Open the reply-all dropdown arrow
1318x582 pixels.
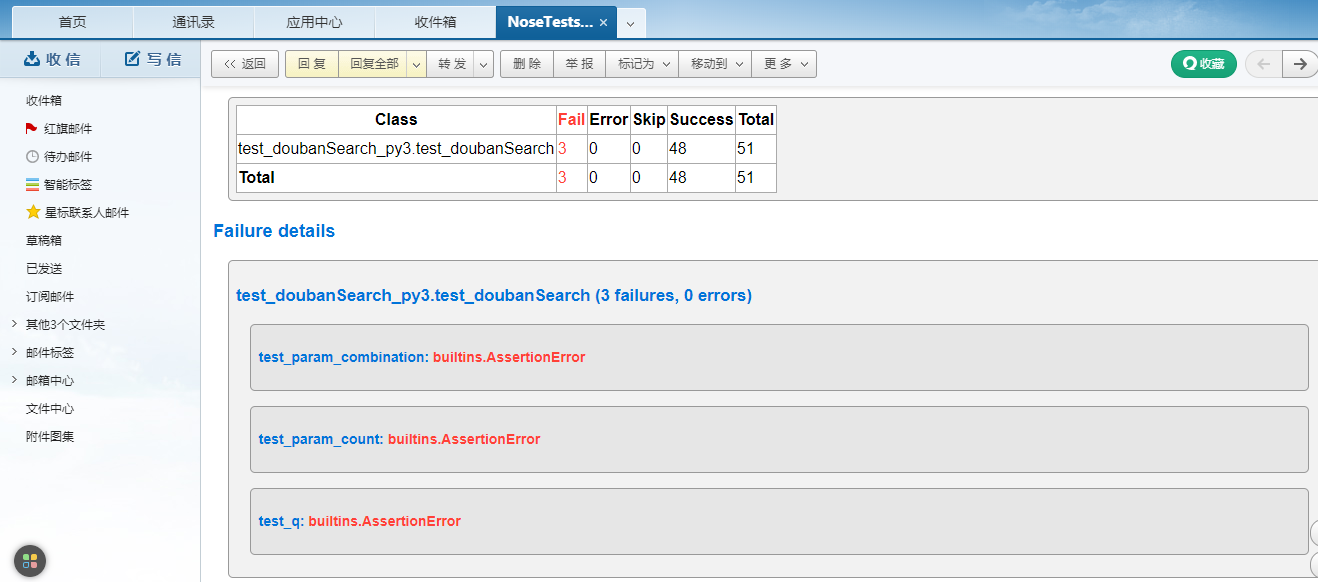click(416, 64)
